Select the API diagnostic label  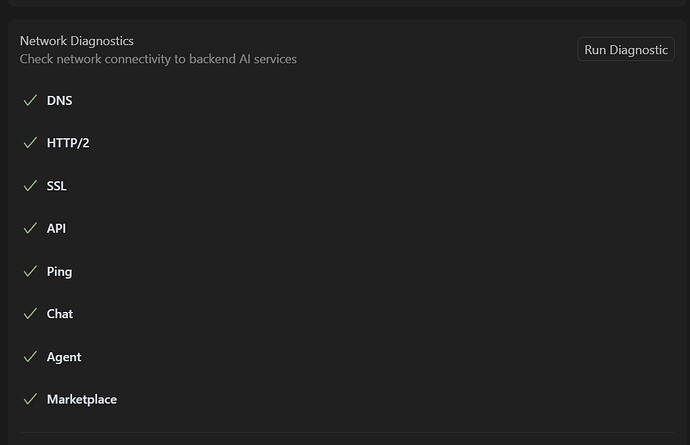[56, 228]
